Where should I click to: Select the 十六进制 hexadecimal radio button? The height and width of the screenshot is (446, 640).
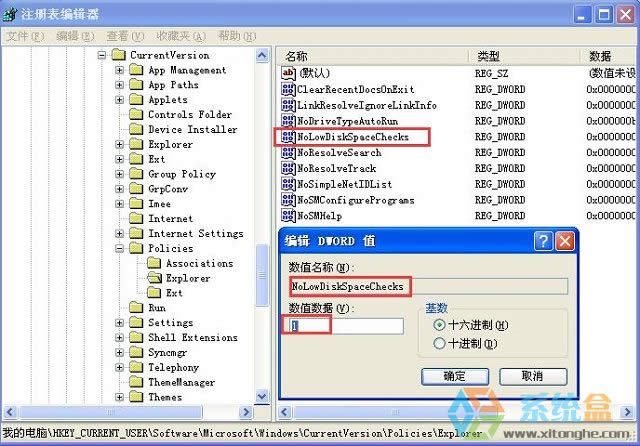click(439, 326)
